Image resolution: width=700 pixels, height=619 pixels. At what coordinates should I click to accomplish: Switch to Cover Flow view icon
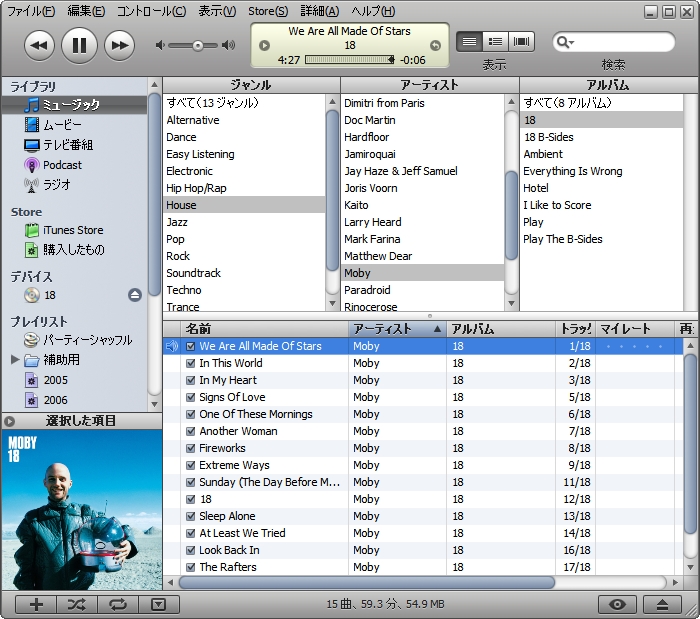coord(521,42)
